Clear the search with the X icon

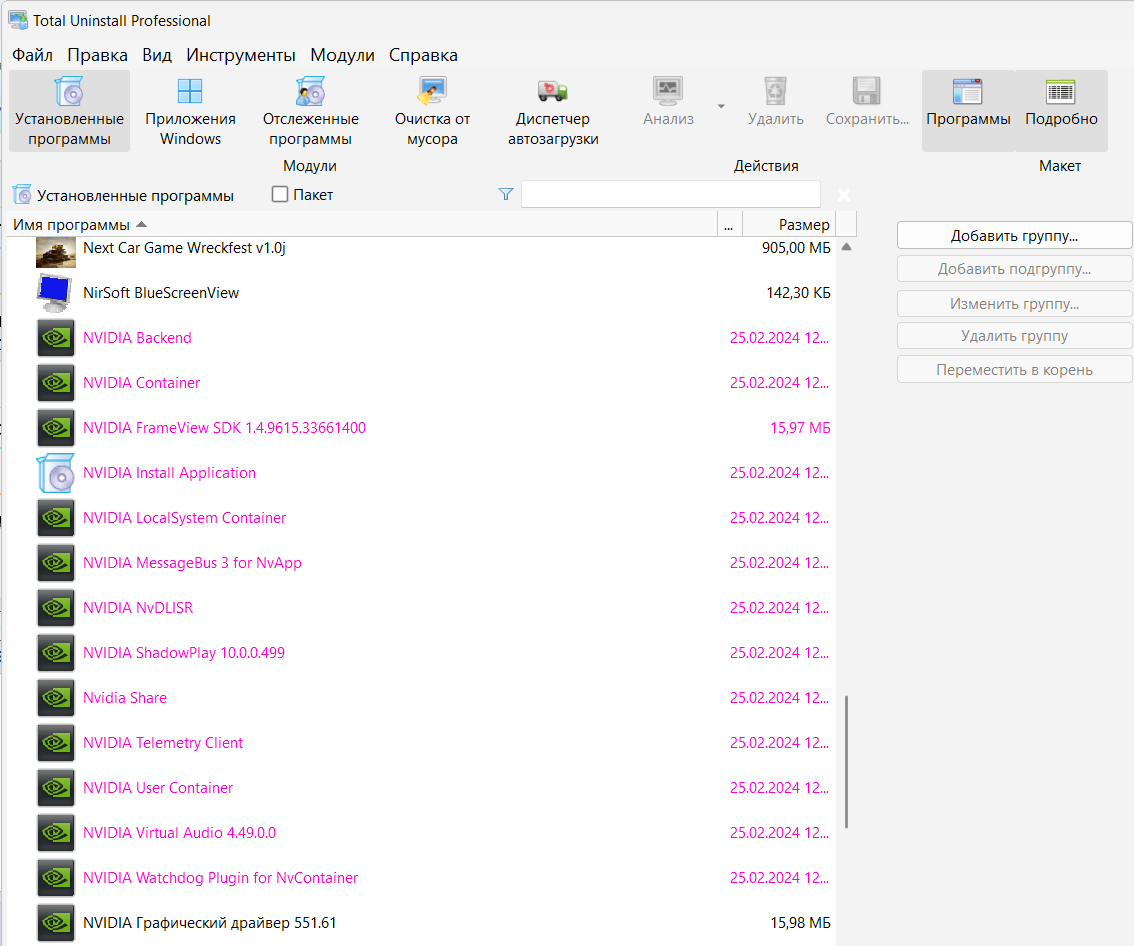click(x=843, y=195)
